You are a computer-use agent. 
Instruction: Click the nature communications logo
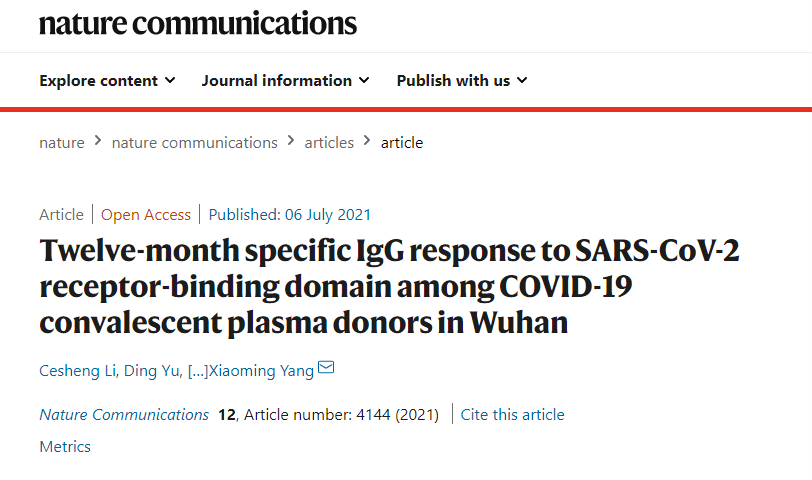[x=198, y=22]
